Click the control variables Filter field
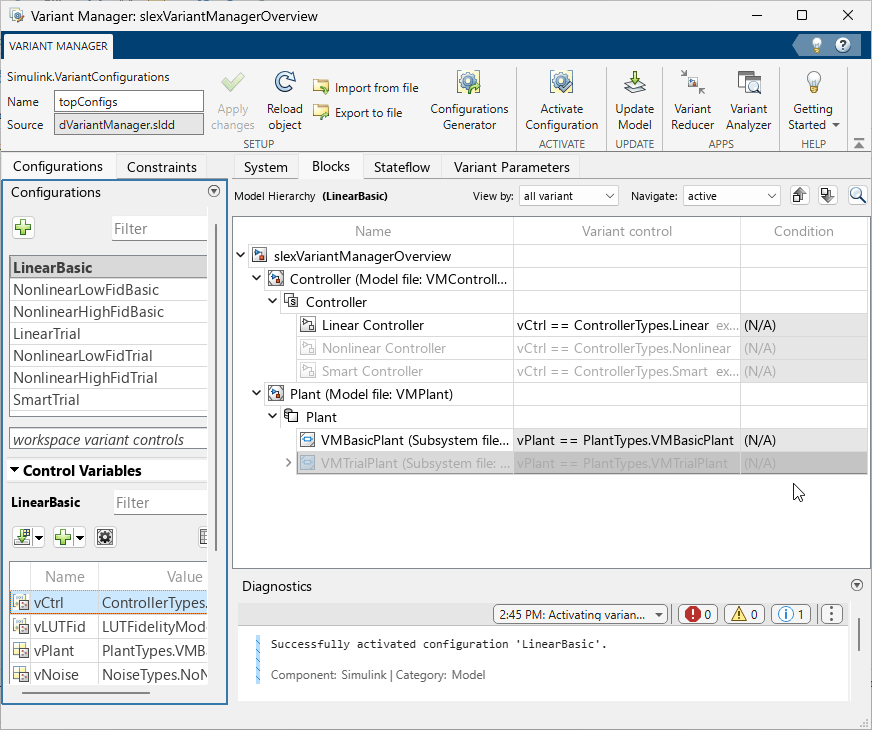 [161, 503]
